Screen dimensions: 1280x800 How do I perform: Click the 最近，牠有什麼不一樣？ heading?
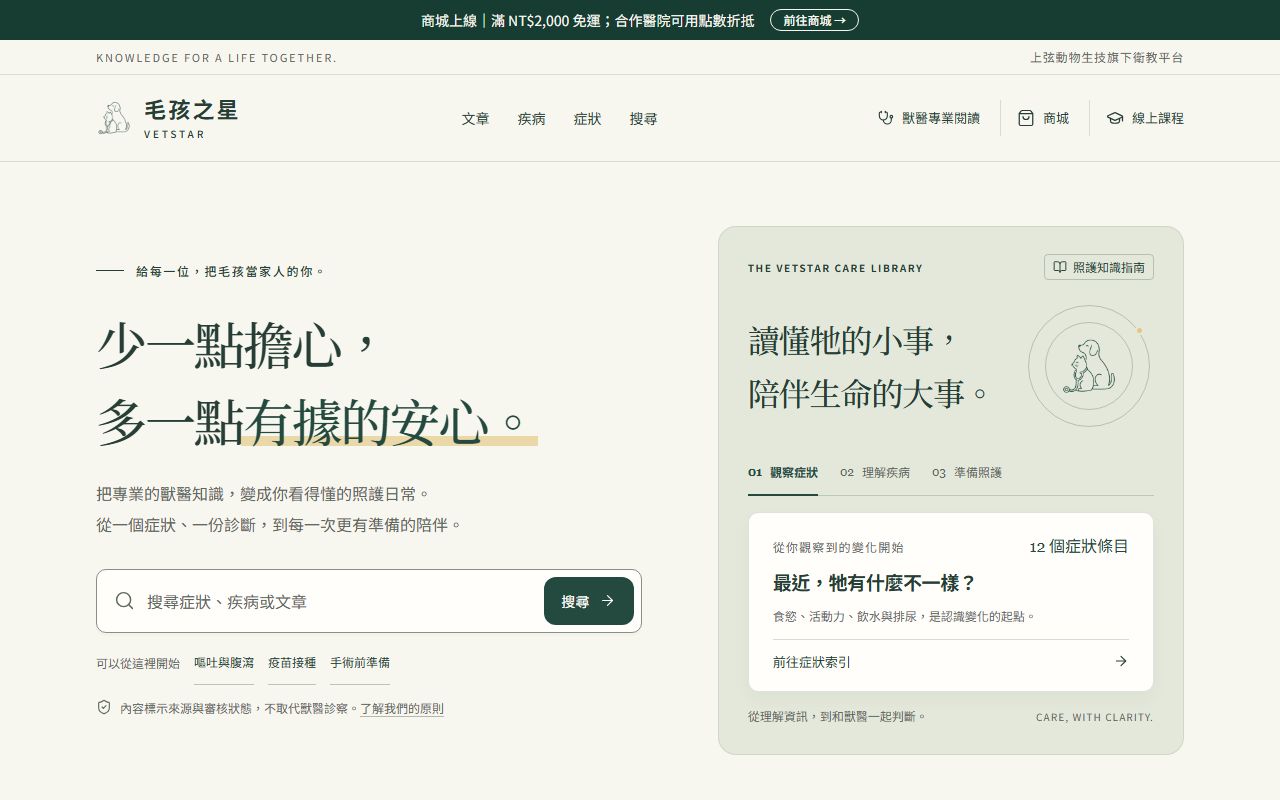(874, 583)
